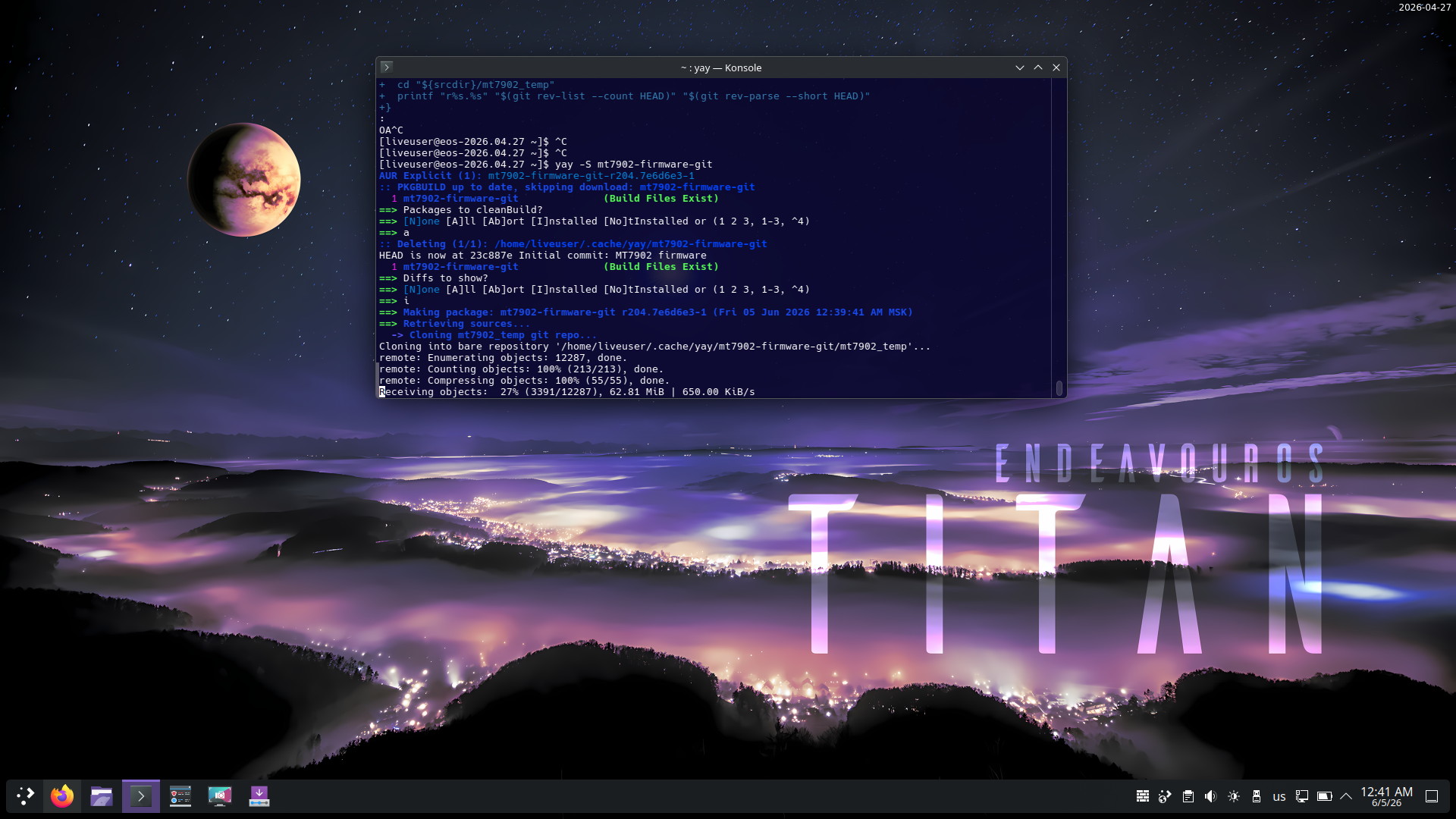Screen dimensions: 1456x819
Task: Click 'HEAD is now at 23c887e' line
Action: (543, 256)
